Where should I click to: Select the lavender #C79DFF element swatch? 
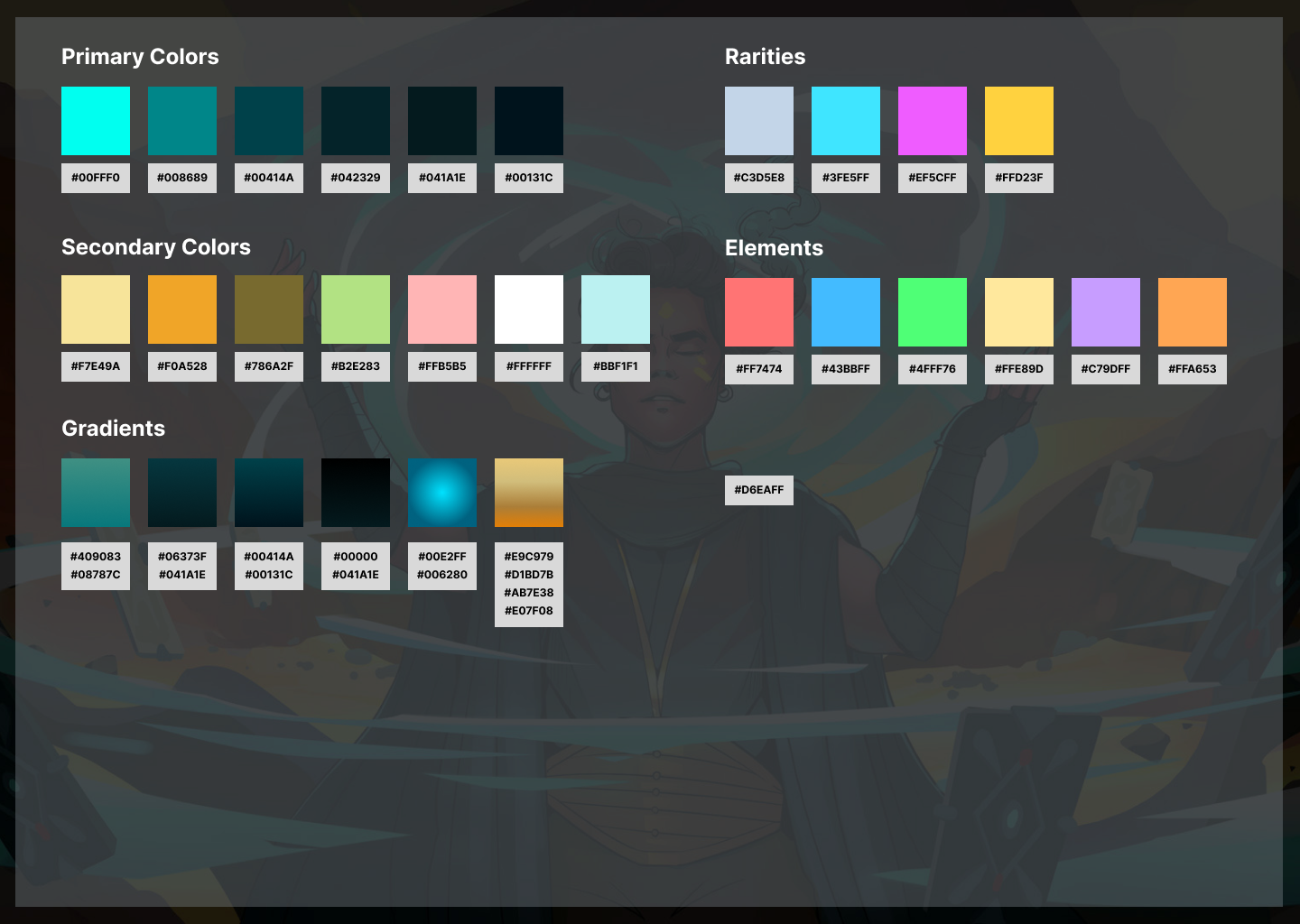tap(1106, 312)
